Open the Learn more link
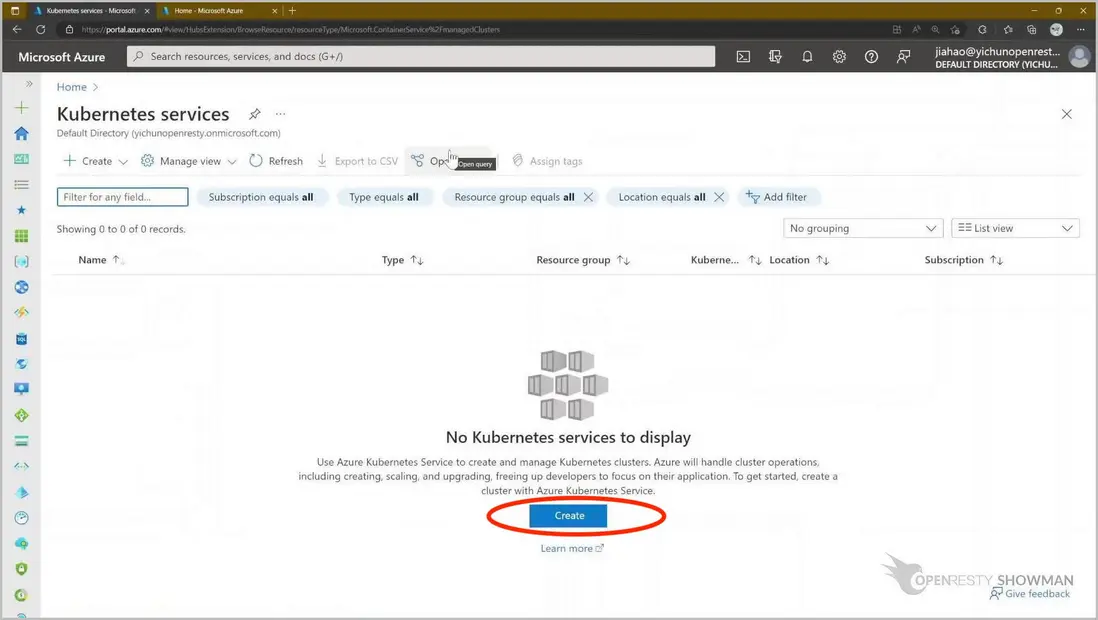 pos(571,549)
